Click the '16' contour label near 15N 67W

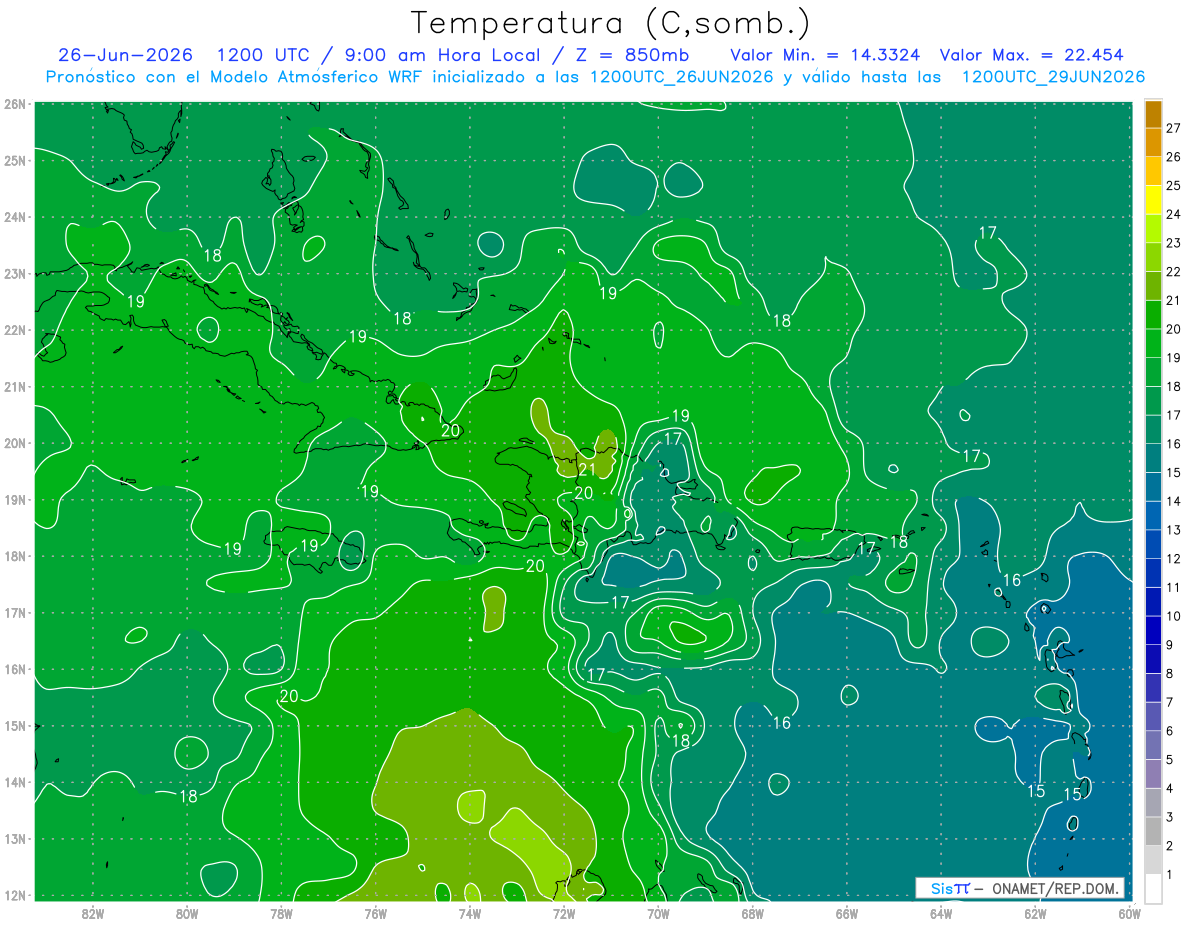[782, 722]
